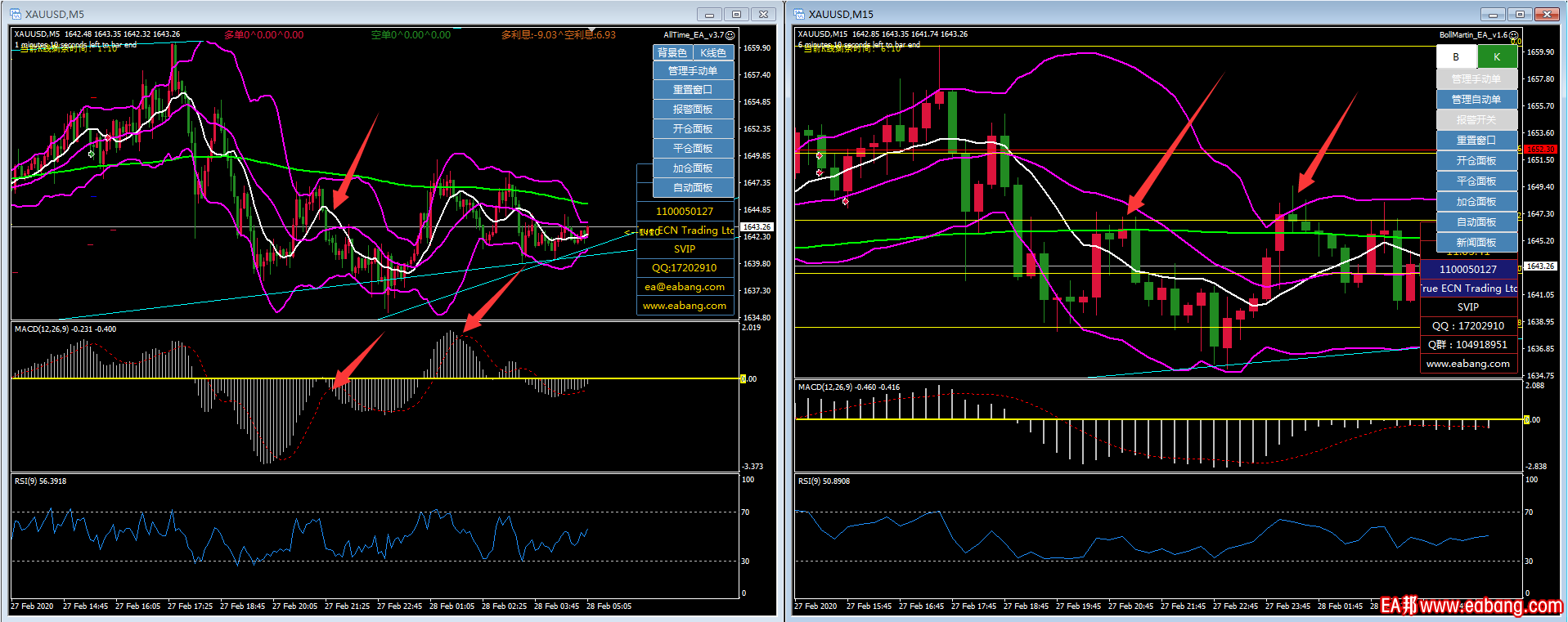Open 报警面板 in the M5 chart panel
Screen dimensions: 1568x622
click(x=693, y=110)
